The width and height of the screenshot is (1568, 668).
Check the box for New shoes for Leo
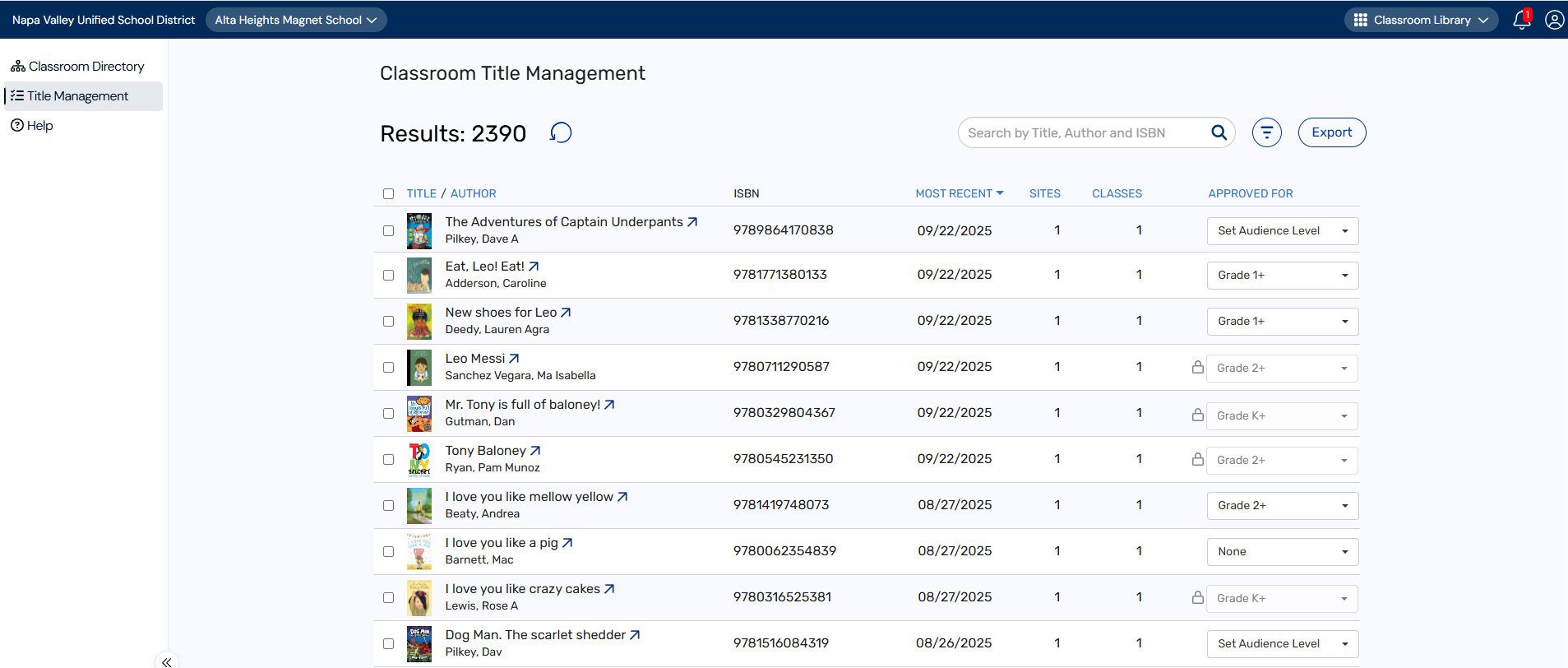point(388,322)
